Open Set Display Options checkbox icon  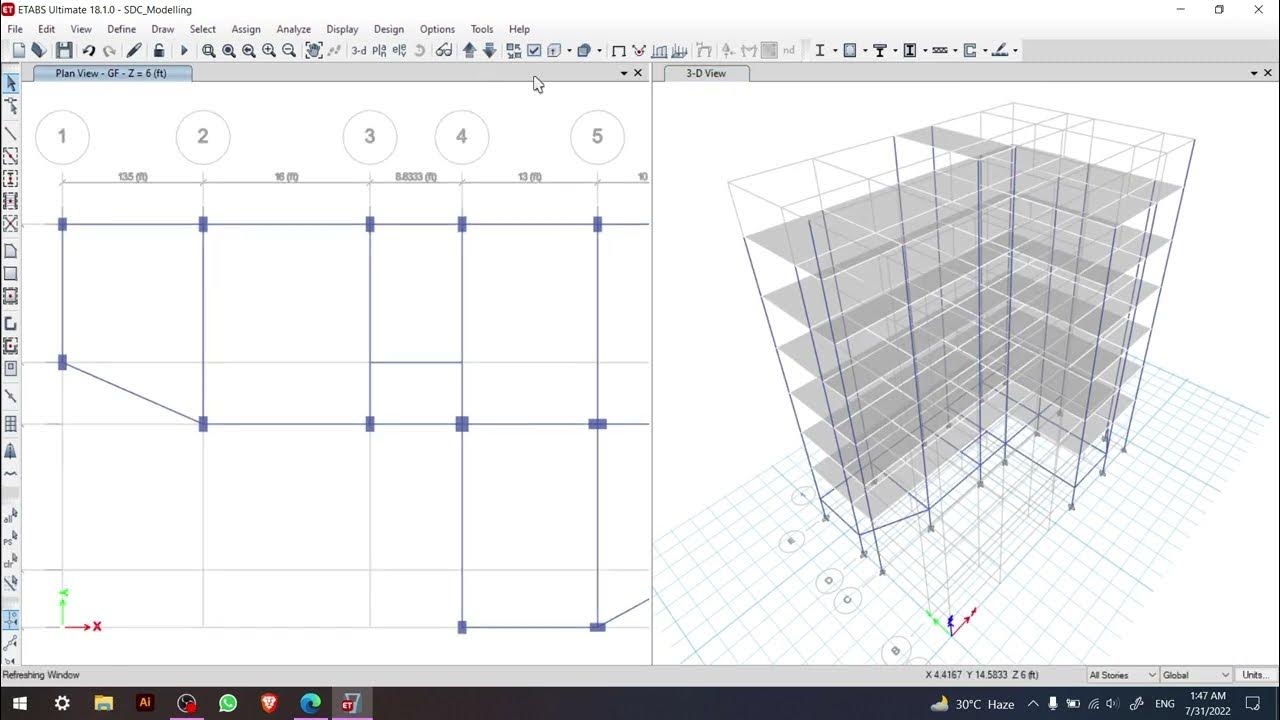534,50
